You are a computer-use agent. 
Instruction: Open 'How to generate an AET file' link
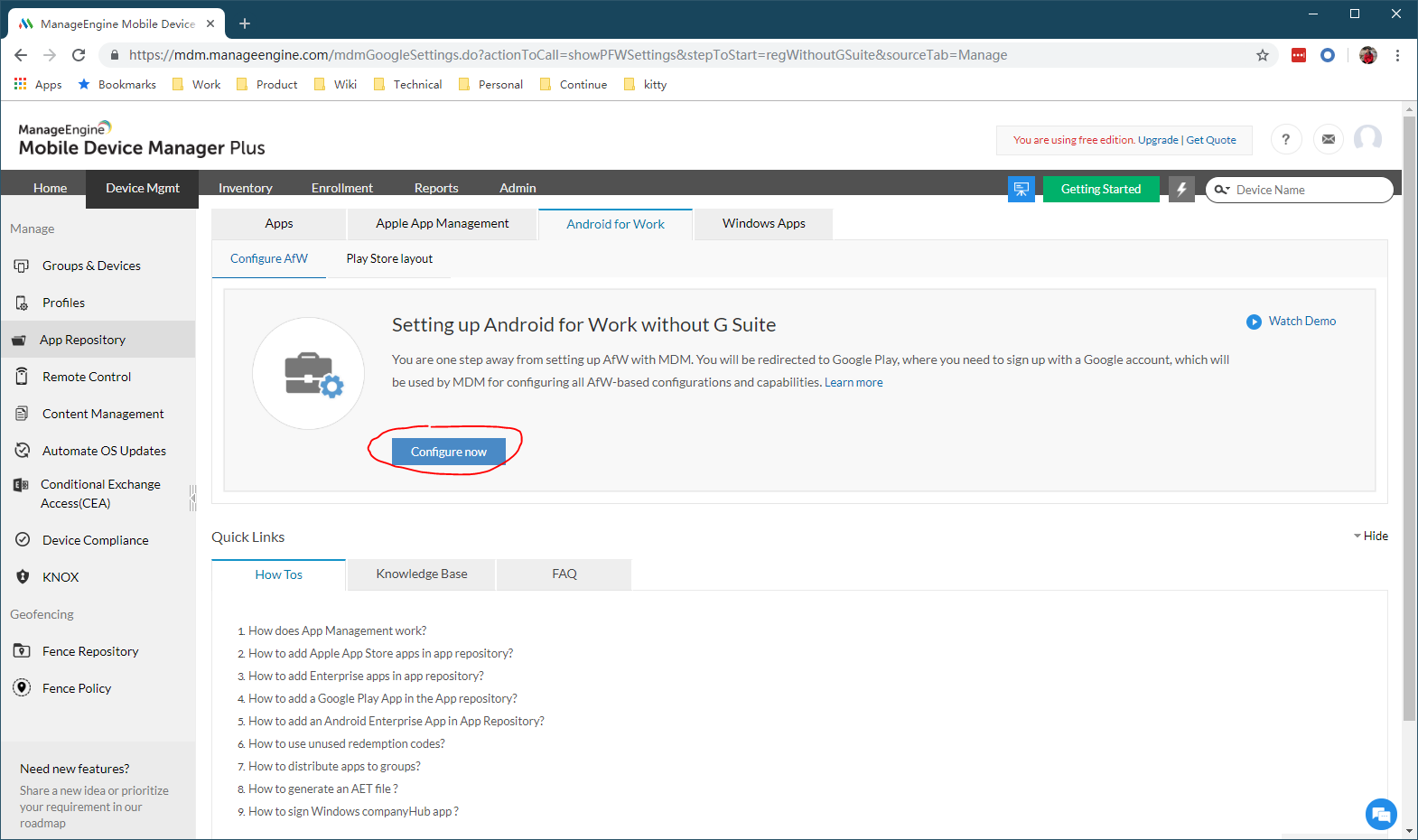(323, 789)
